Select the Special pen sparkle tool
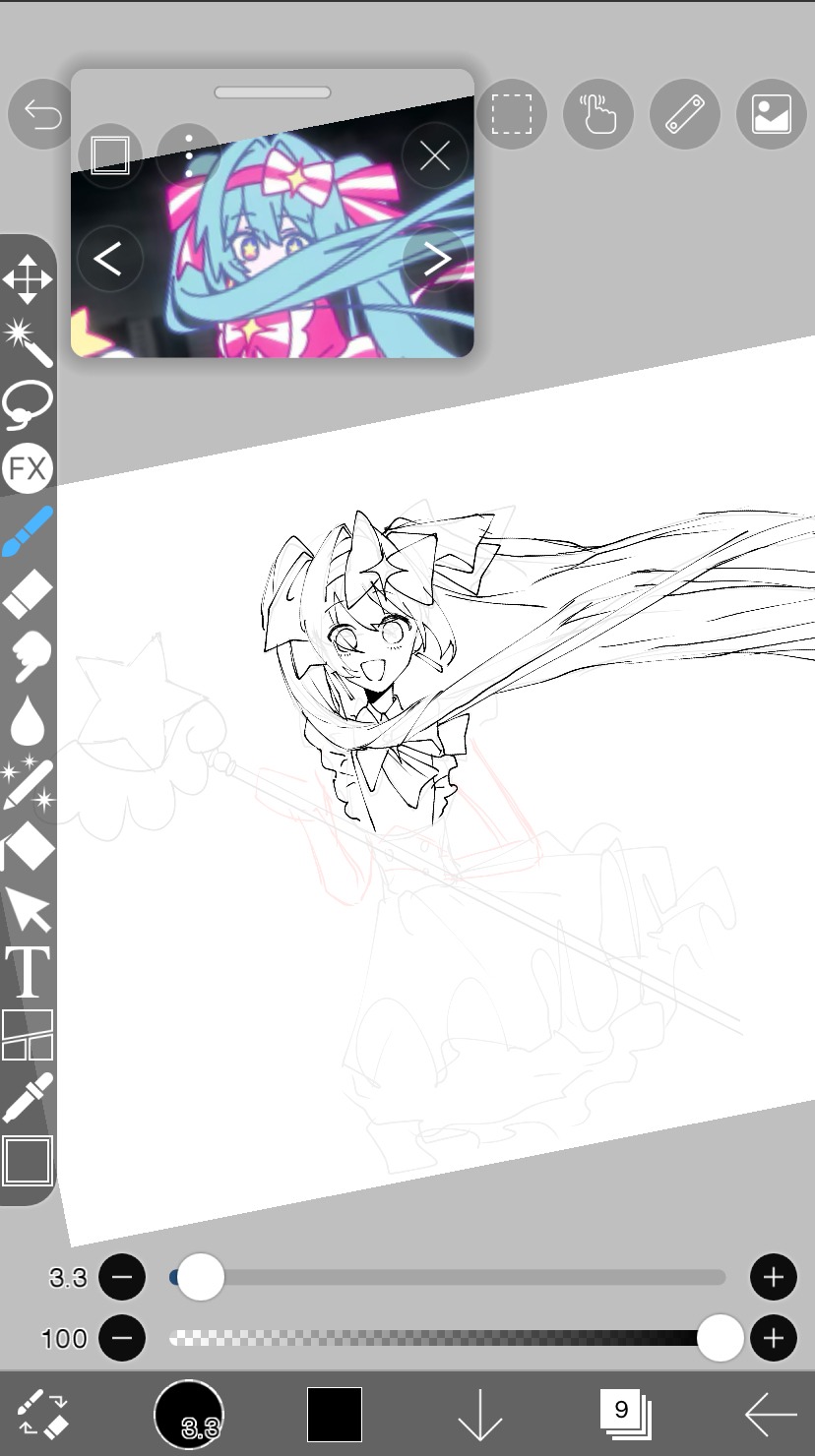Screen dimensions: 815x1456 pyautogui.click(x=28, y=784)
